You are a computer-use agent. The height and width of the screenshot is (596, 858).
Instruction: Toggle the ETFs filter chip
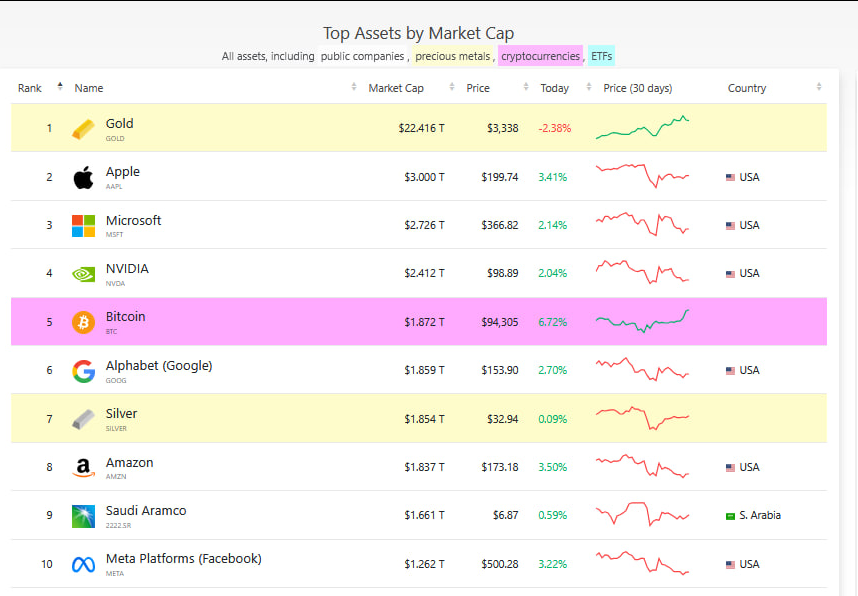point(601,56)
